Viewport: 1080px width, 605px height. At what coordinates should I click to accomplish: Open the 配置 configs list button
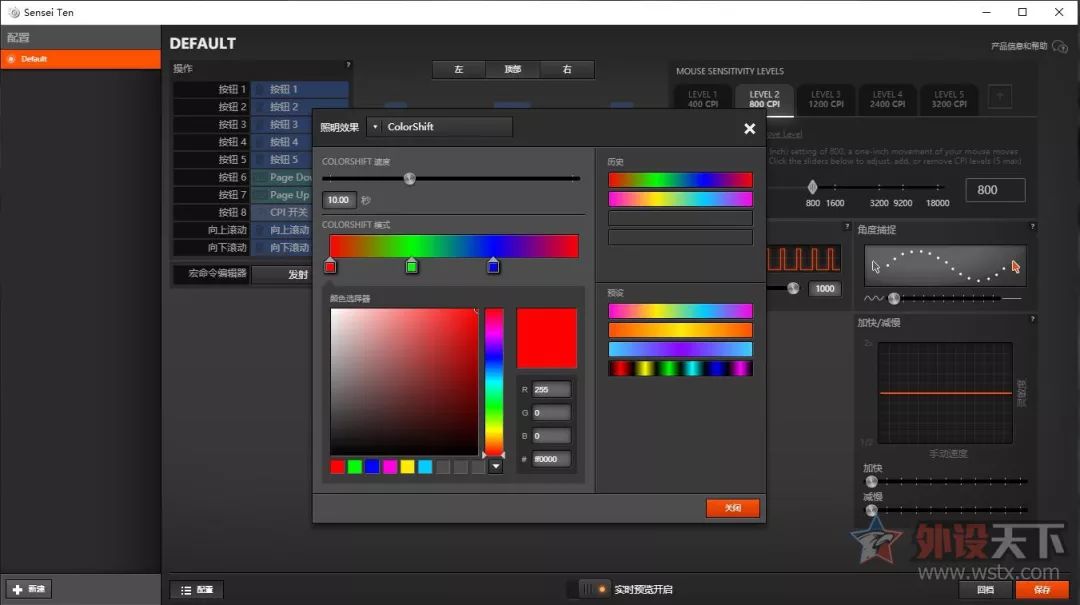pyautogui.click(x=197, y=590)
